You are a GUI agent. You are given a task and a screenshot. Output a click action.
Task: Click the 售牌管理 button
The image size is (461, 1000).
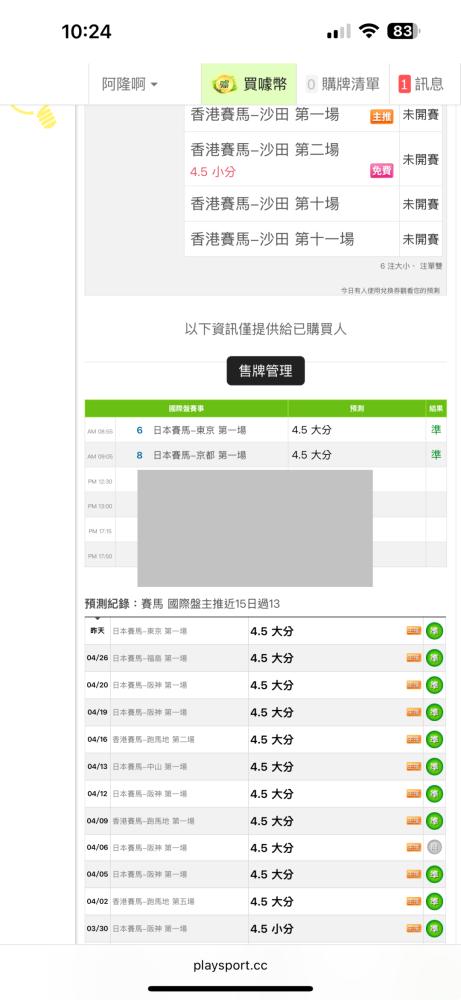click(x=265, y=371)
